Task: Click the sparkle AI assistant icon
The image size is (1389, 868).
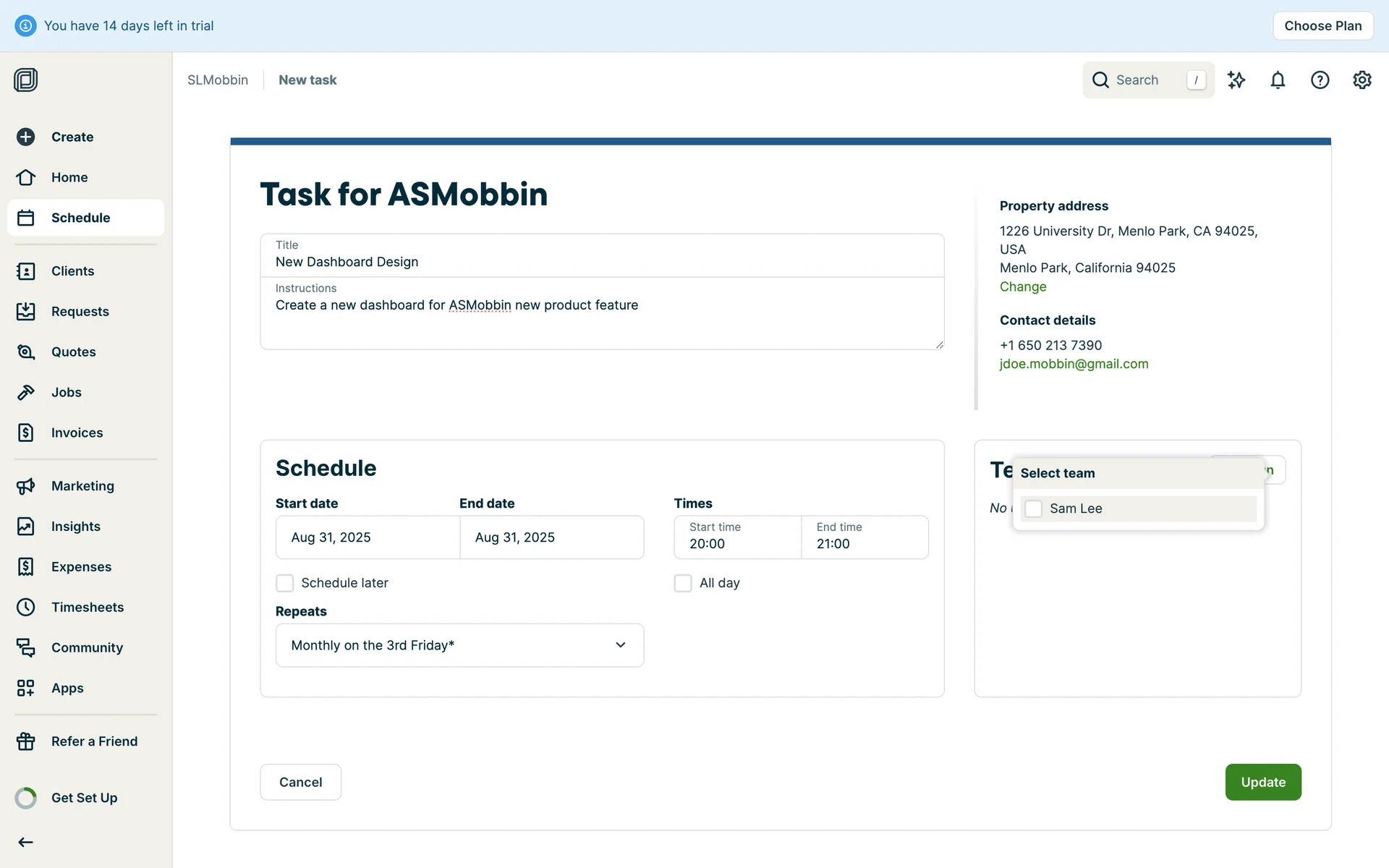Action: (1236, 80)
